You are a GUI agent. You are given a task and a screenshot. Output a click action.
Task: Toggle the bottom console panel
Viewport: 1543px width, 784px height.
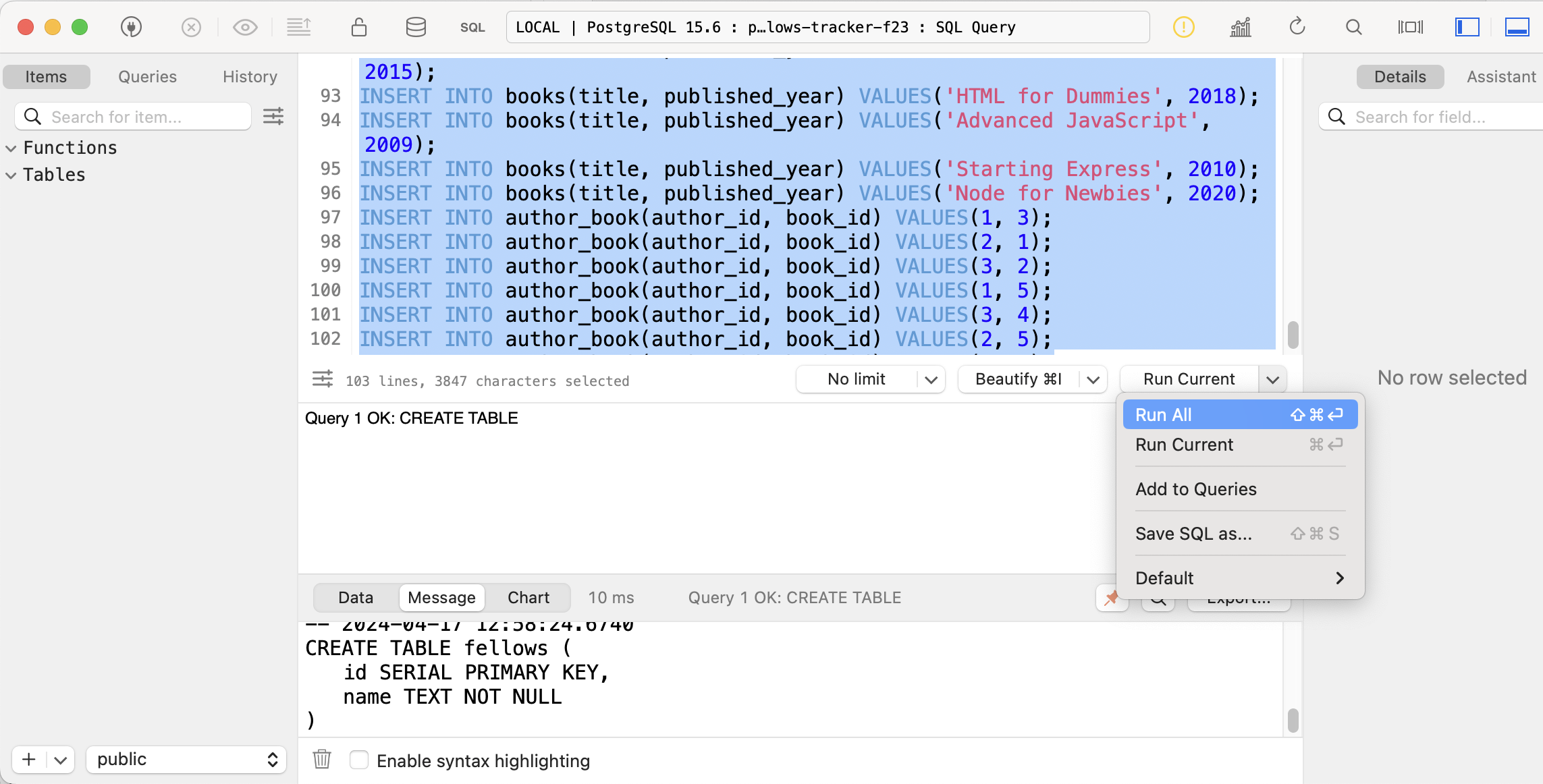[1517, 27]
